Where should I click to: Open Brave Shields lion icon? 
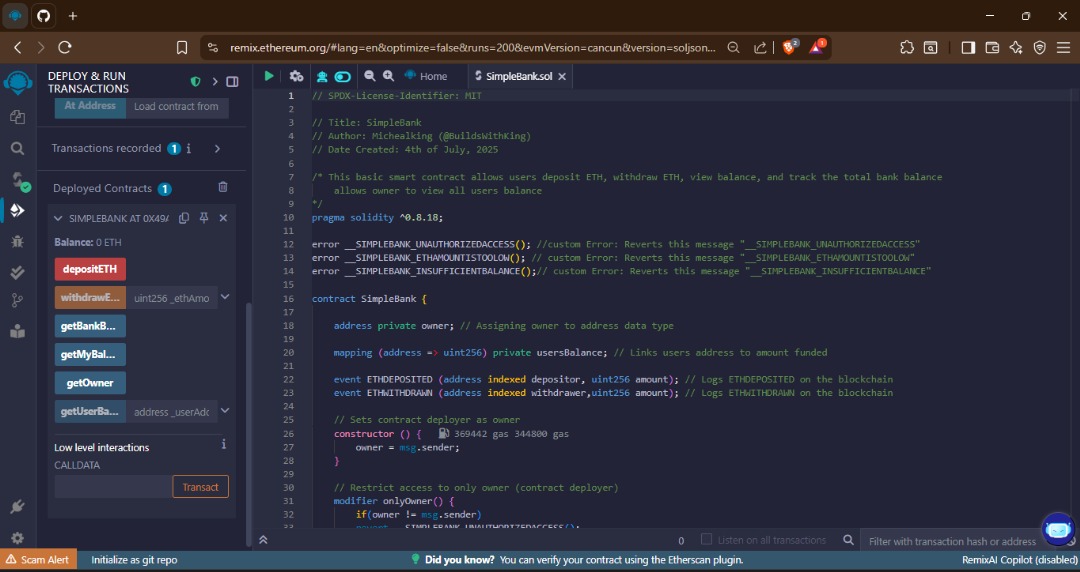click(x=790, y=47)
